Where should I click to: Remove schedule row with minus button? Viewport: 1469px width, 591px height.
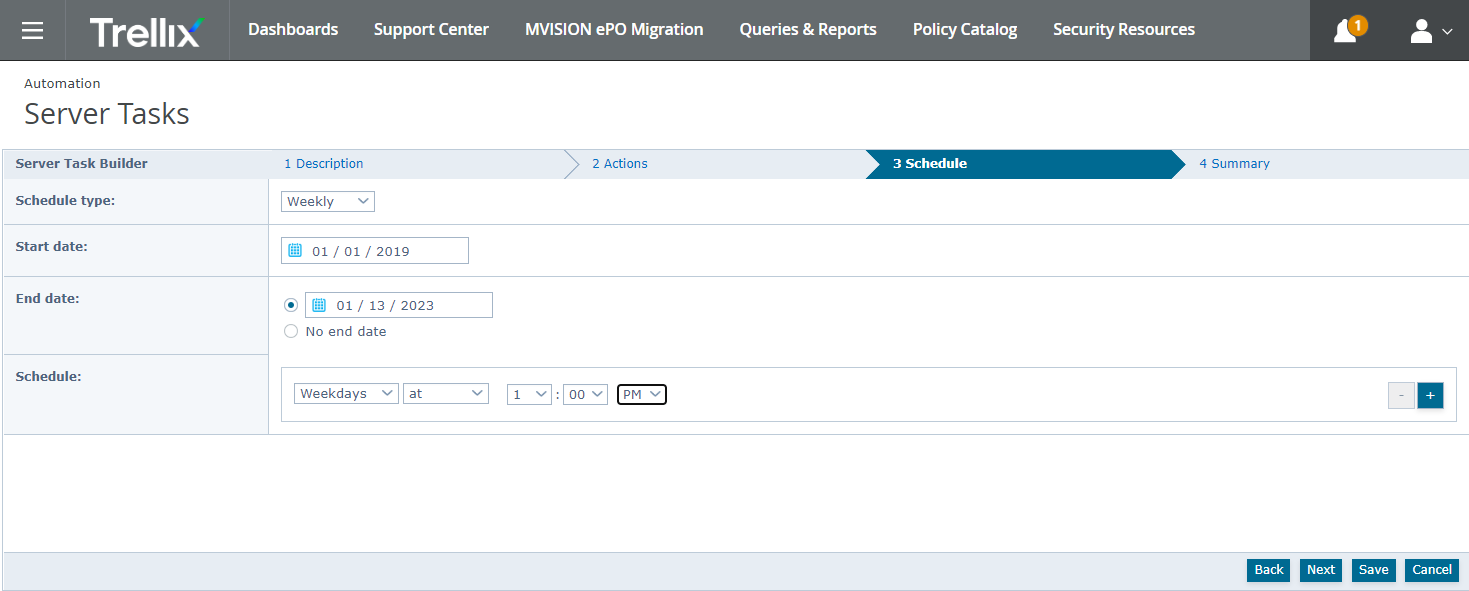click(x=1401, y=396)
